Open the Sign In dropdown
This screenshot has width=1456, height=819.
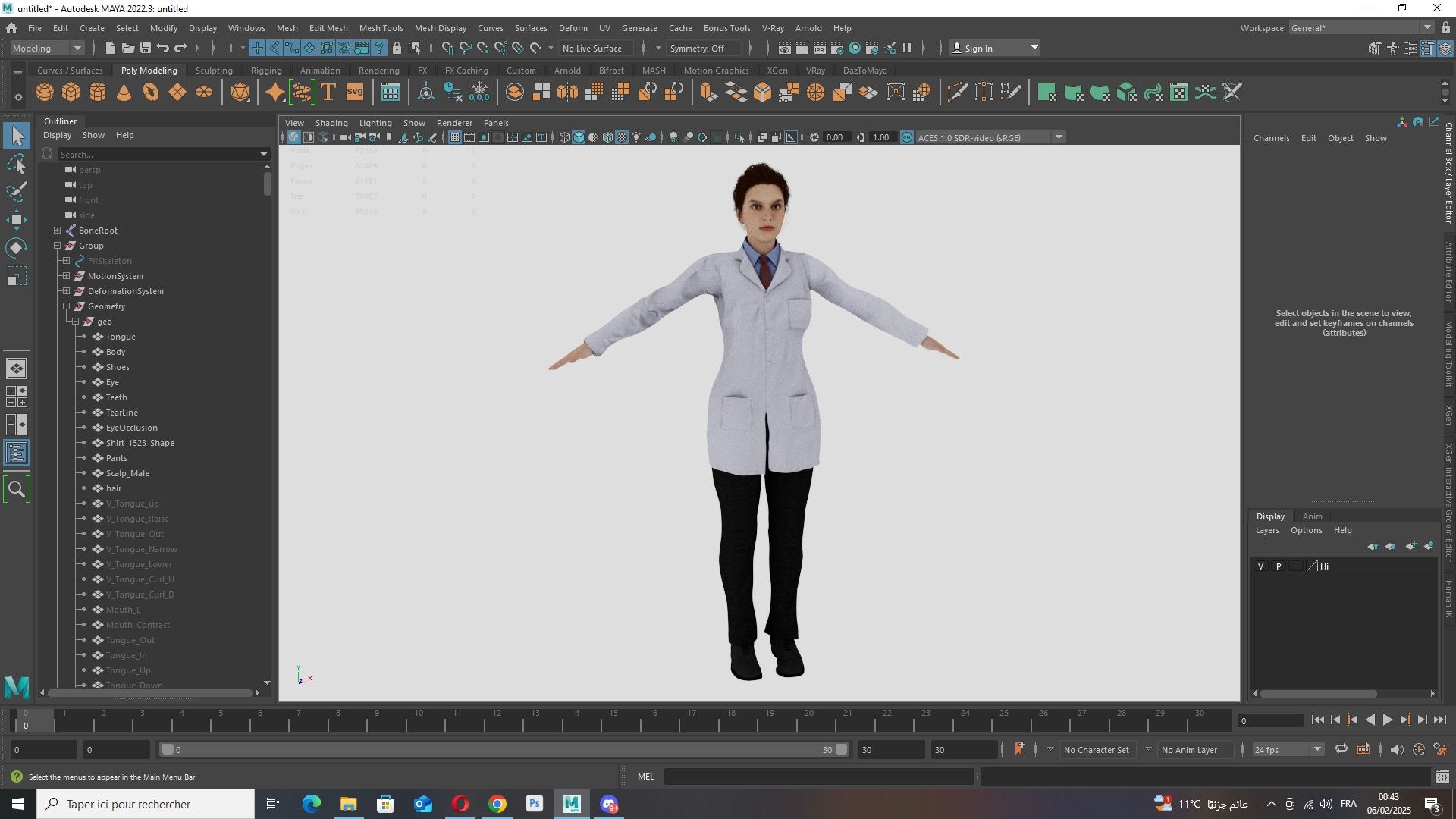click(x=995, y=48)
